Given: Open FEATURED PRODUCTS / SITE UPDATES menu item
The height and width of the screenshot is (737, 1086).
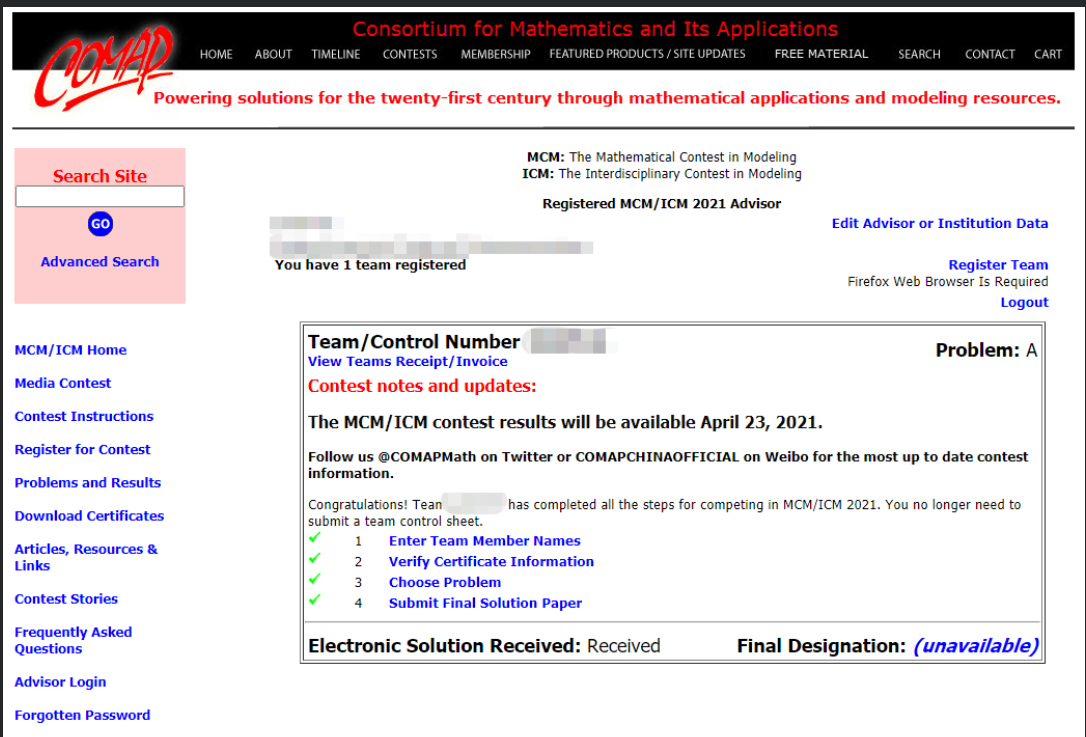Looking at the screenshot, I should point(648,54).
